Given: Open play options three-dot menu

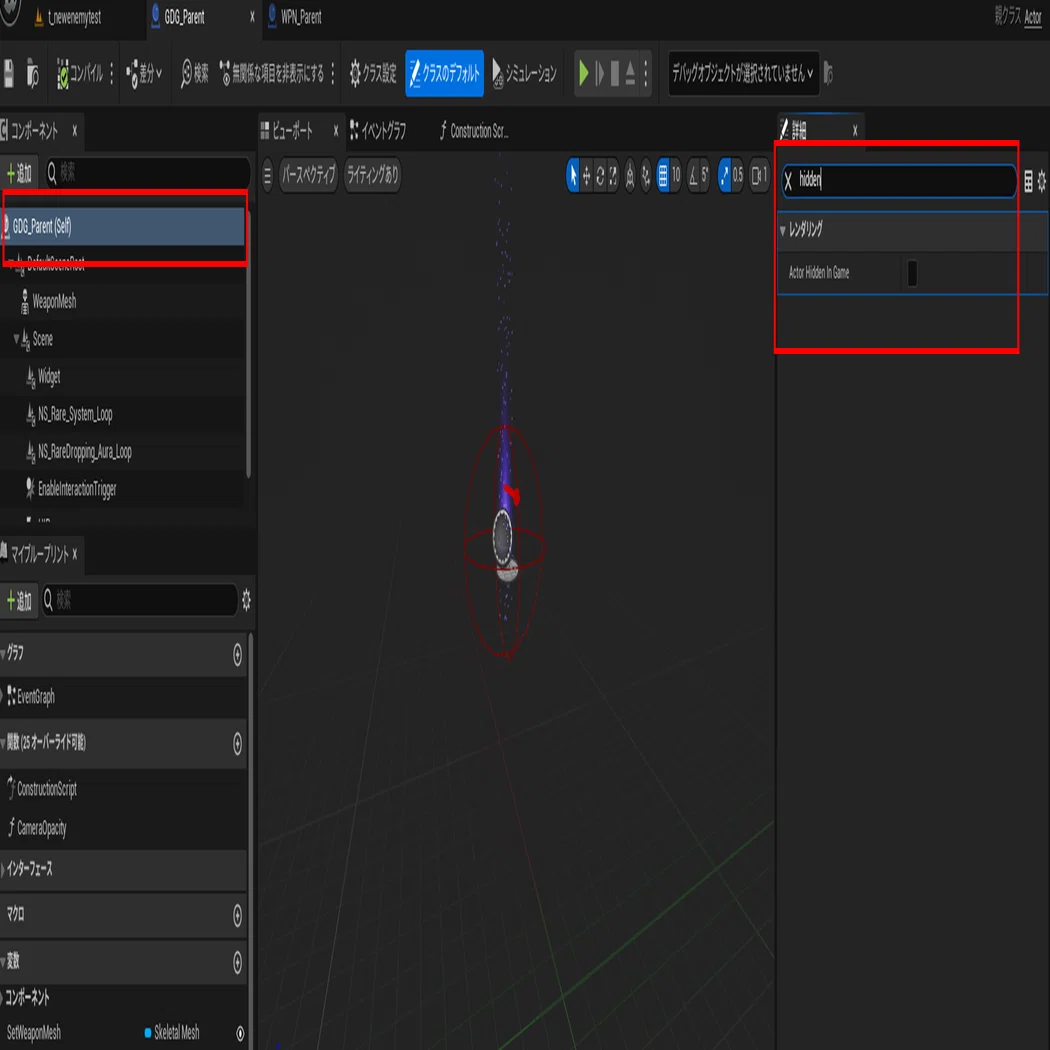Looking at the screenshot, I should (646, 73).
